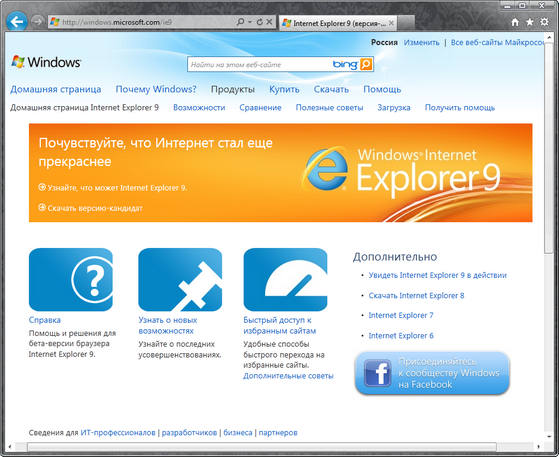Open the address bar search dropdown arrow
The image size is (559, 457).
click(250, 22)
